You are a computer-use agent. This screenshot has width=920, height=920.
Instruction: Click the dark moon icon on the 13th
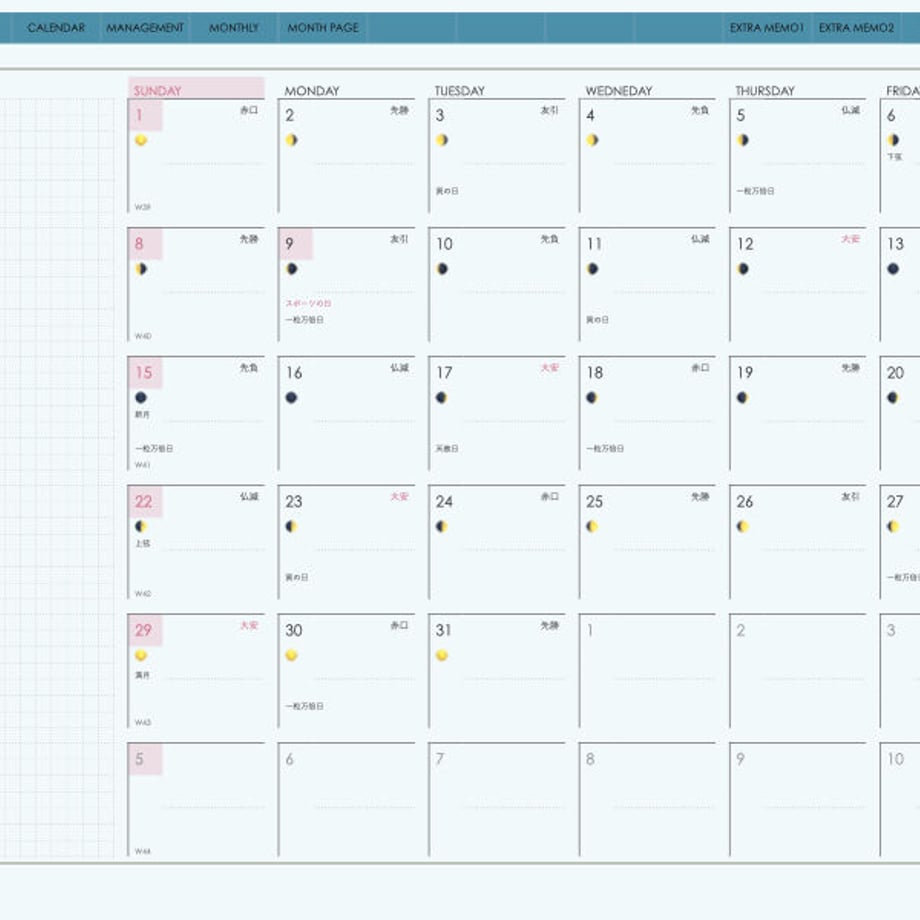pyautogui.click(x=893, y=269)
